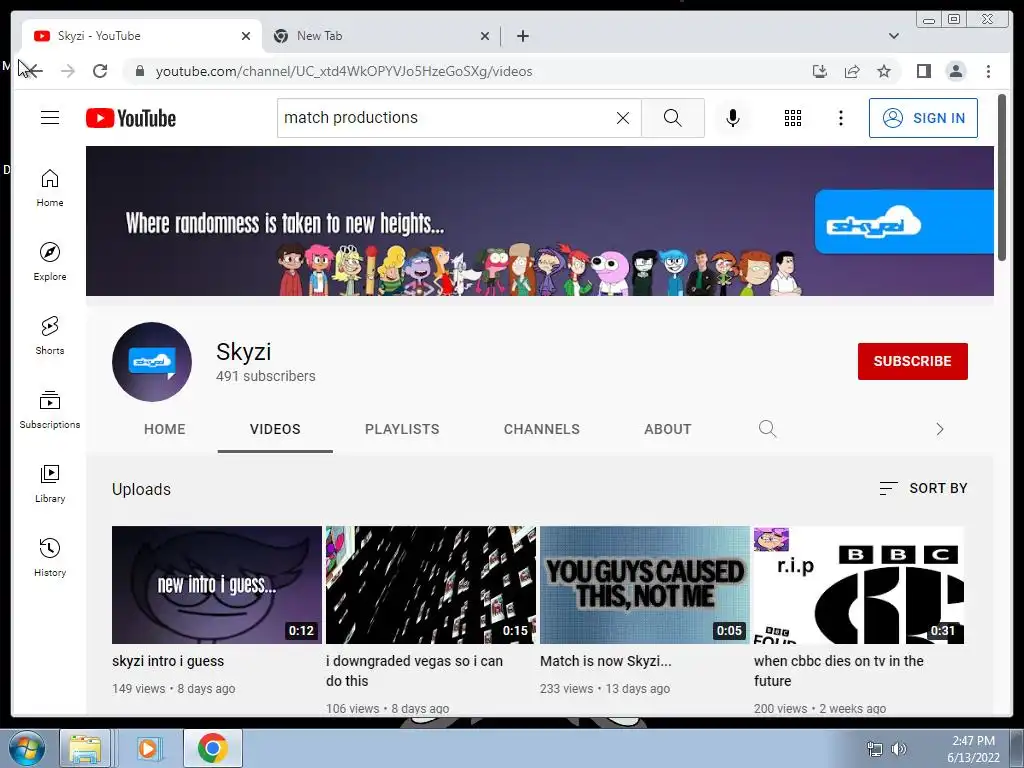Open channel HOME tab
The height and width of the screenshot is (768, 1024).
pos(165,429)
